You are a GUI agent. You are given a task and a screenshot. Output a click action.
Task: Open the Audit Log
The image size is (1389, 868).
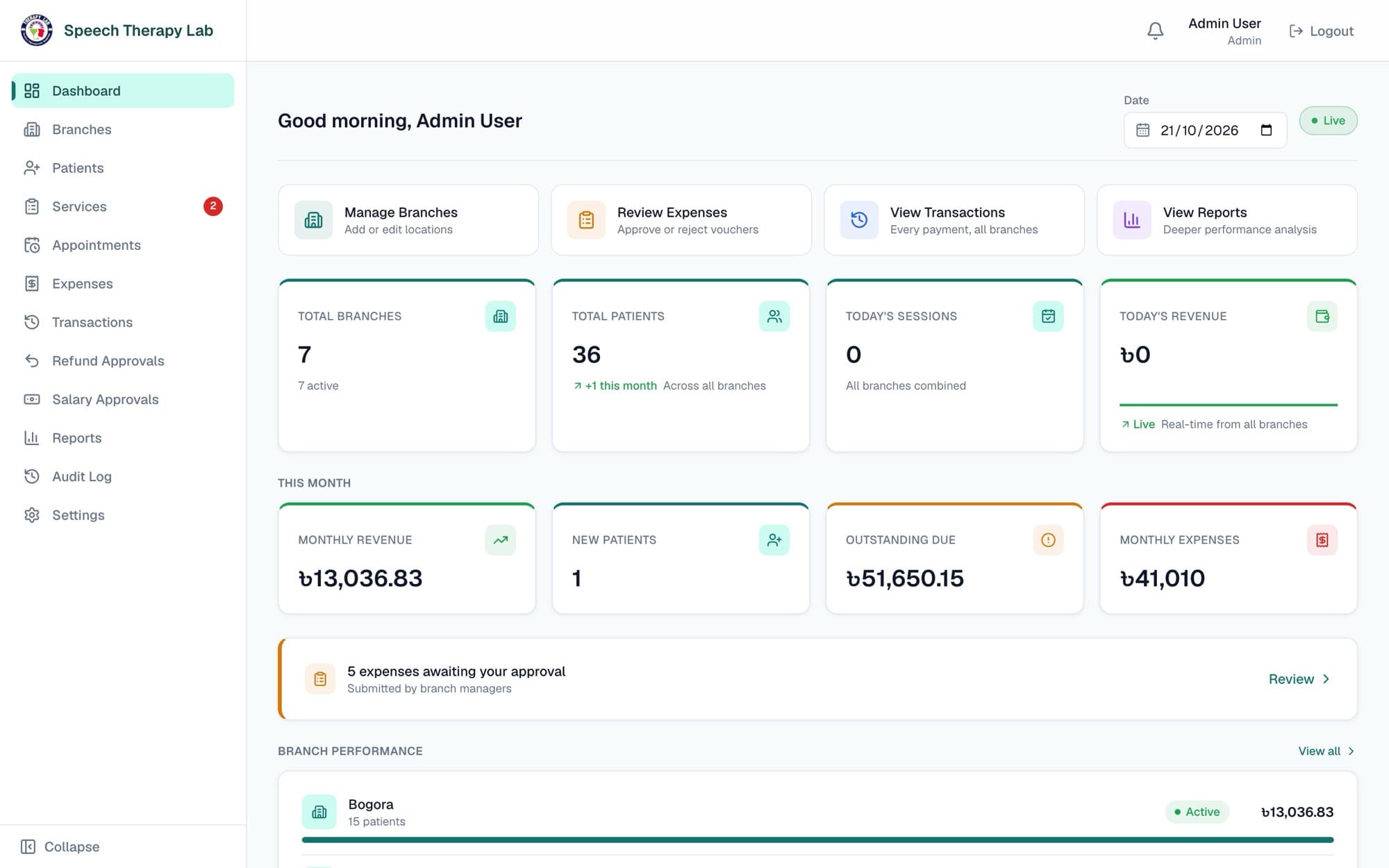(123, 476)
